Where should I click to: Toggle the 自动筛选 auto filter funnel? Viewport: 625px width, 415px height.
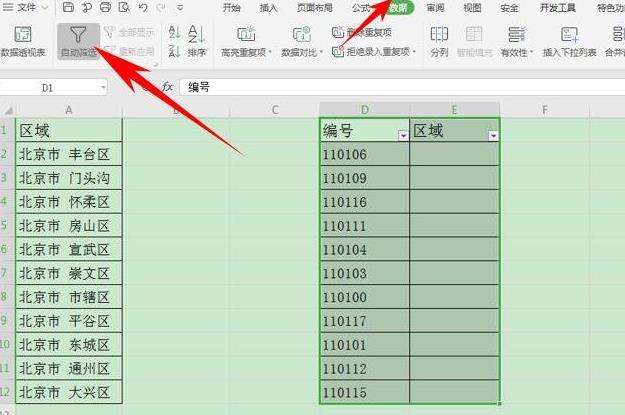coord(78,41)
